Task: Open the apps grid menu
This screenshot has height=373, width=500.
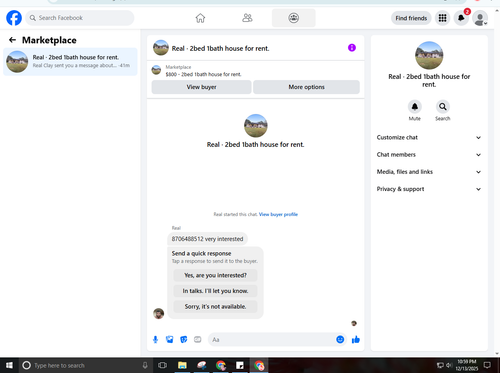Action: pyautogui.click(x=442, y=18)
